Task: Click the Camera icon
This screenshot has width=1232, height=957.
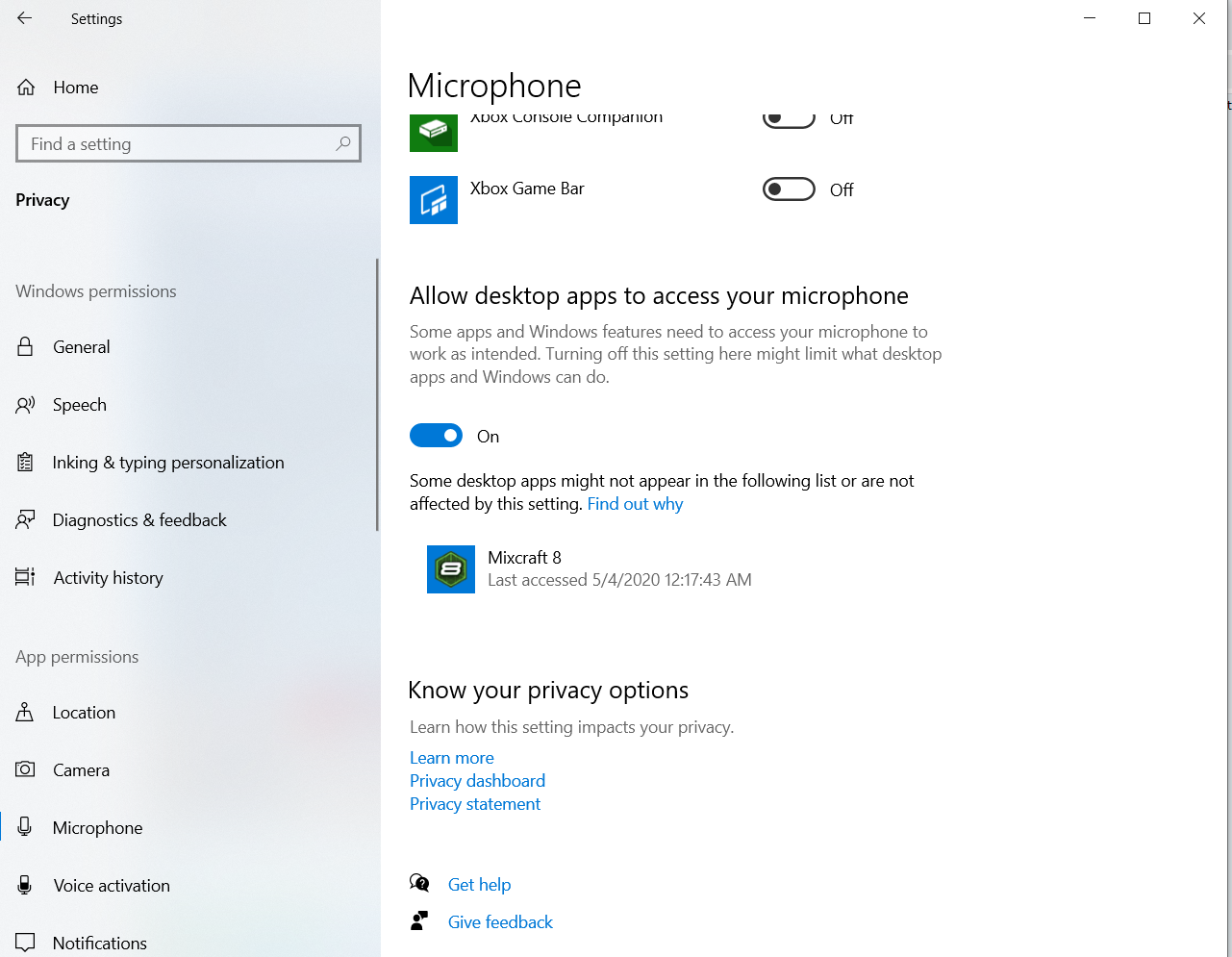Action: click(26, 769)
